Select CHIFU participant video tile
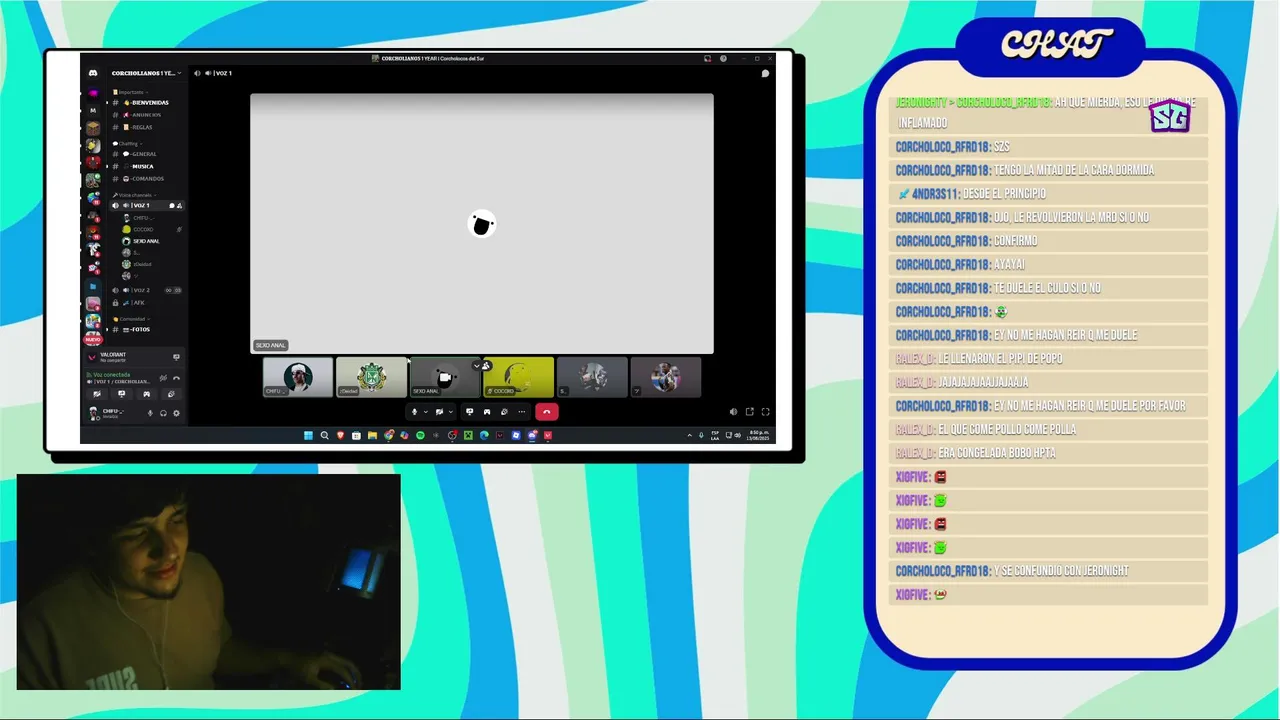 point(297,377)
